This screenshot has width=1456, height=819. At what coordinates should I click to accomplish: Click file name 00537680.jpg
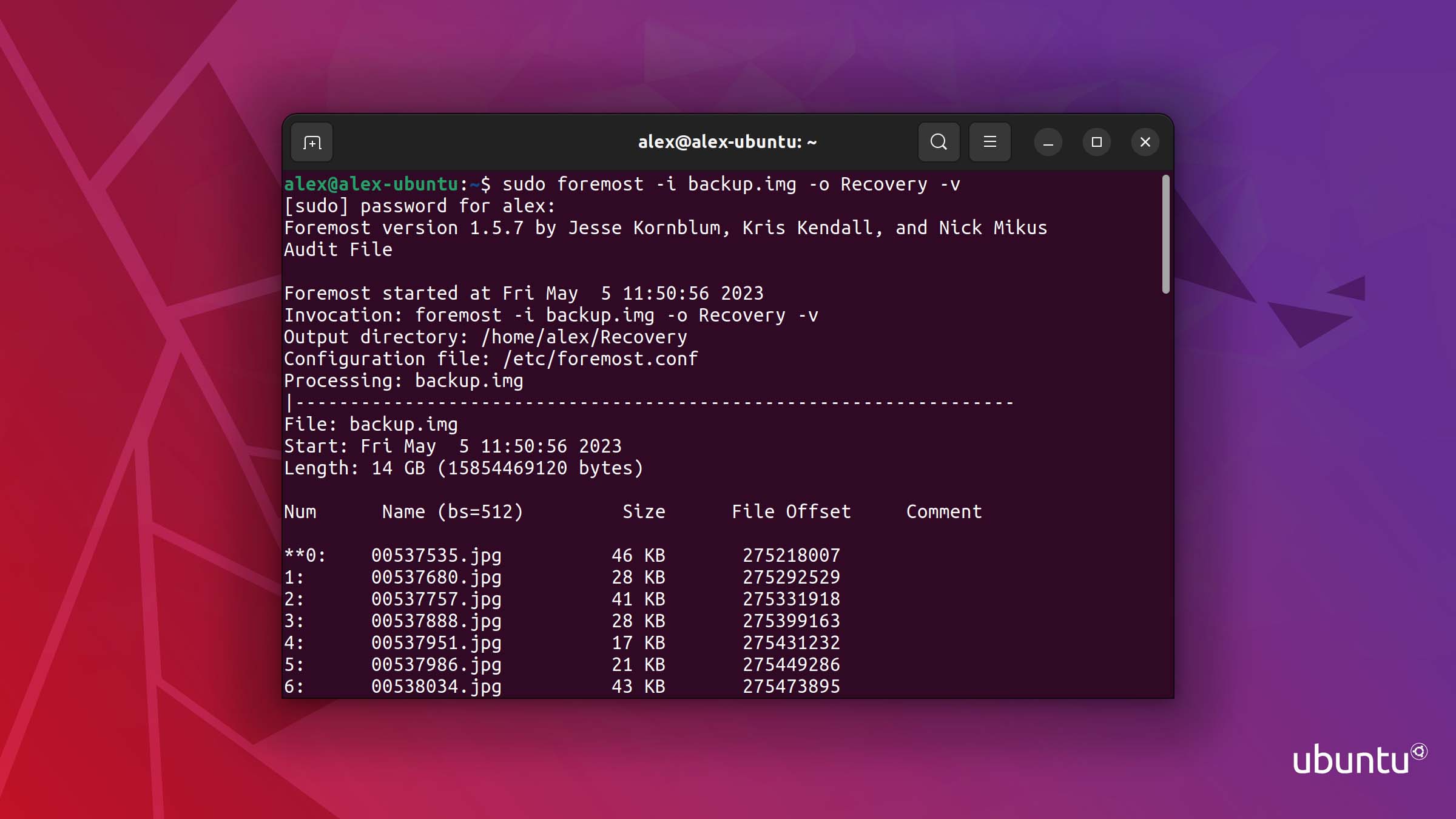click(x=436, y=578)
